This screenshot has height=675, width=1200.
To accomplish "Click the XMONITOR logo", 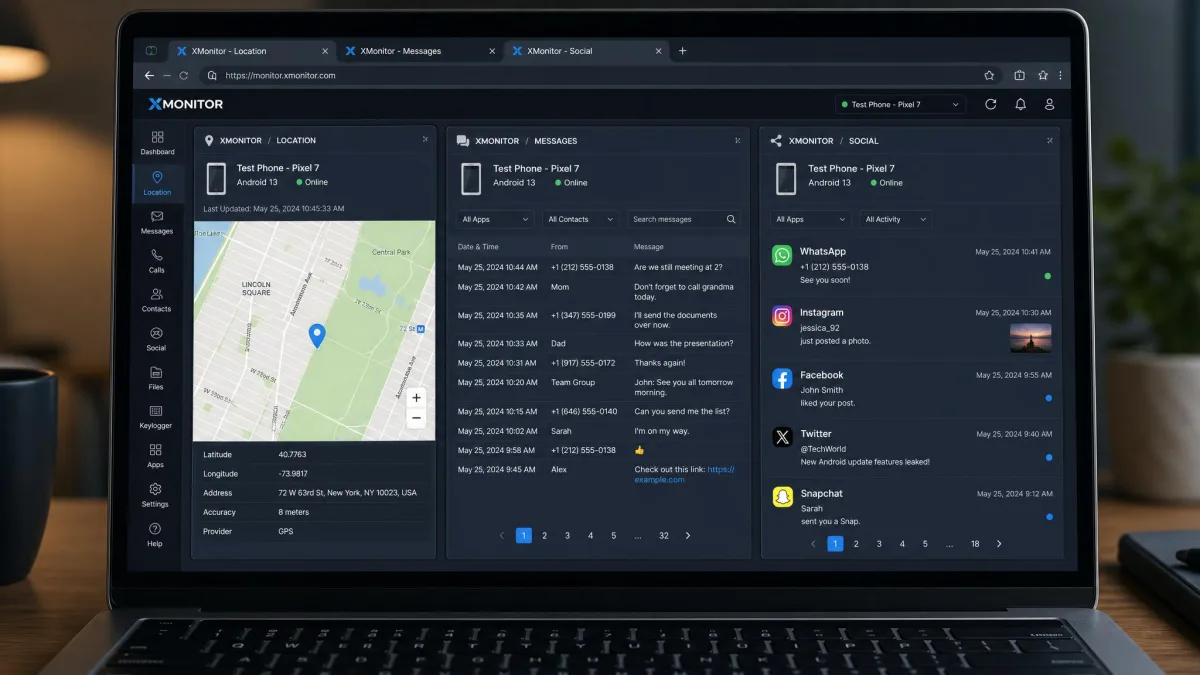I will tap(186, 104).
